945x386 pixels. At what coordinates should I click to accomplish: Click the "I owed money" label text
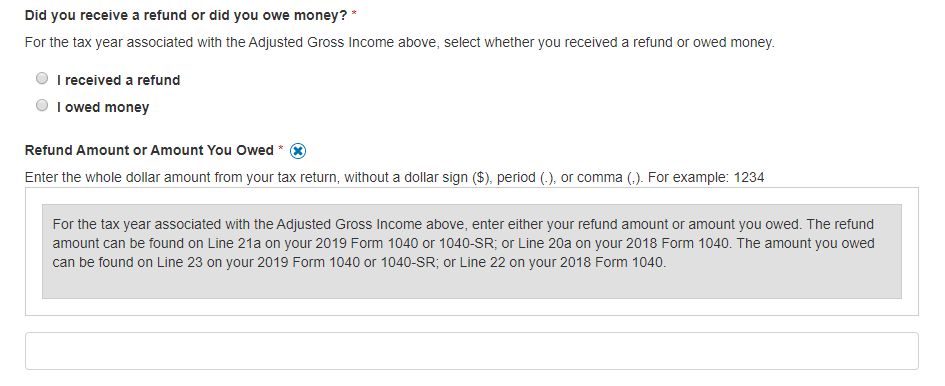click(x=103, y=107)
